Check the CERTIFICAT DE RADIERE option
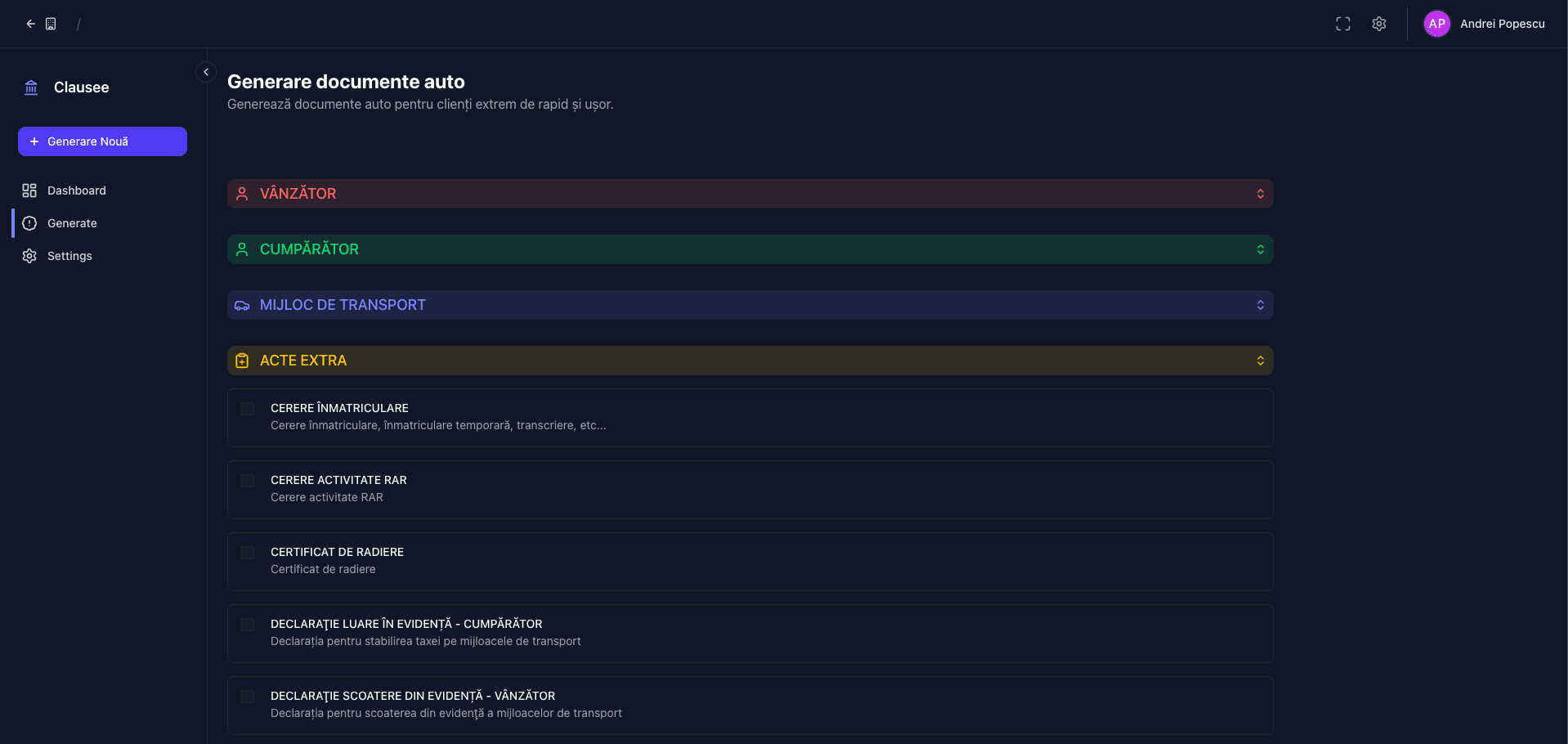This screenshot has height=744, width=1568. coord(248,553)
